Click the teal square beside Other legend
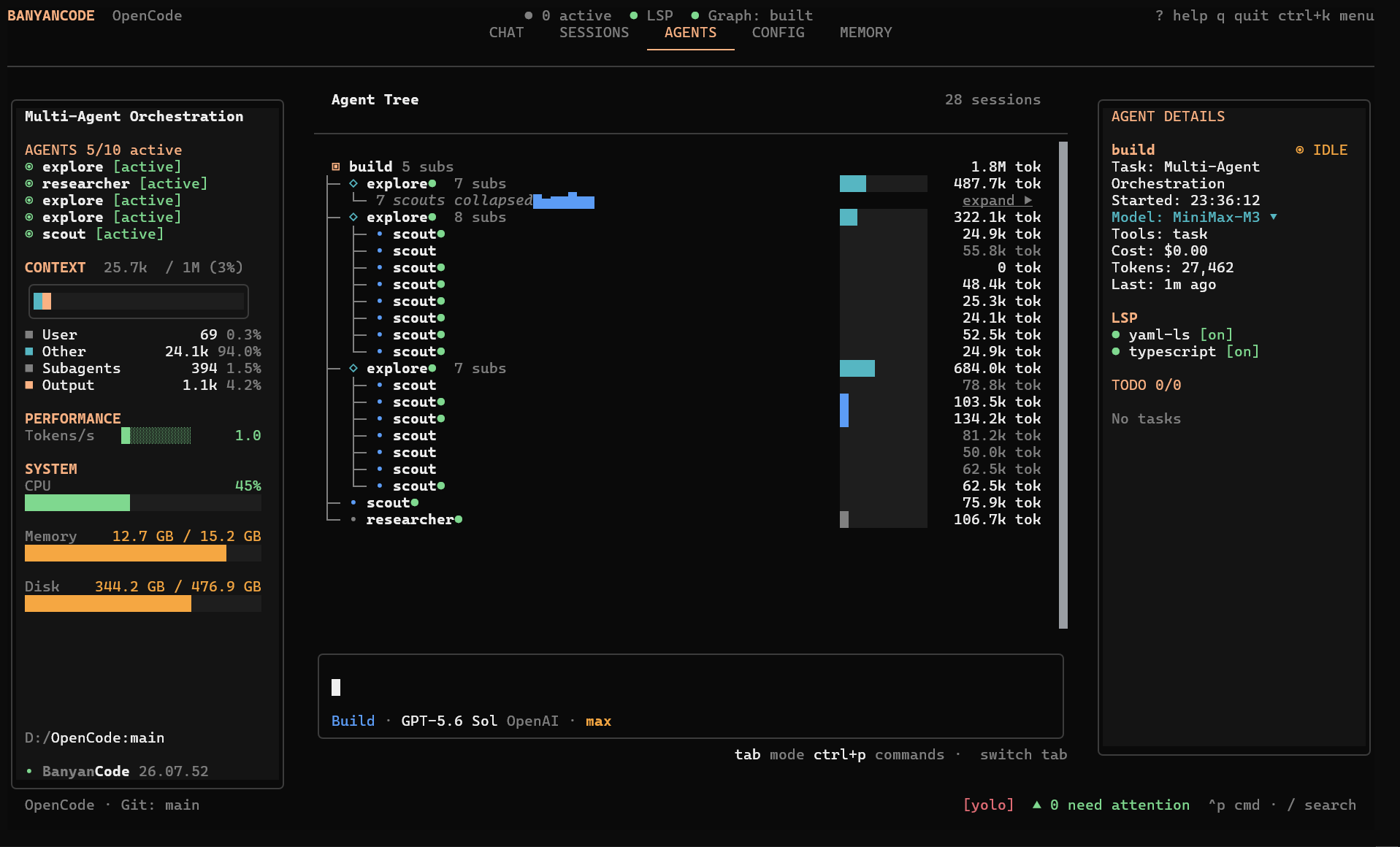The width and height of the screenshot is (1400, 847). point(29,351)
